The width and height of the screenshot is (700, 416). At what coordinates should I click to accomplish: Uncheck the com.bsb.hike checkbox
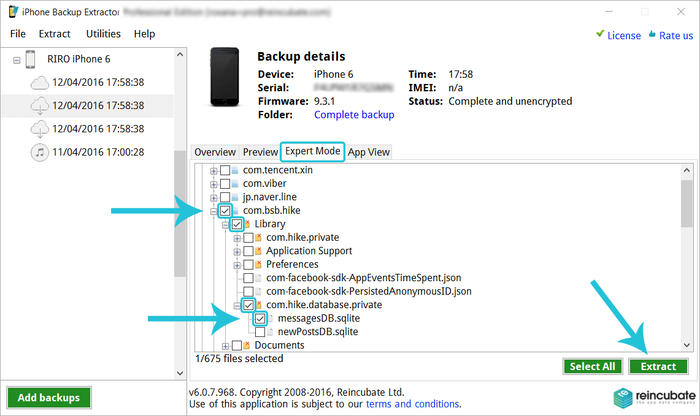pyautogui.click(x=225, y=211)
